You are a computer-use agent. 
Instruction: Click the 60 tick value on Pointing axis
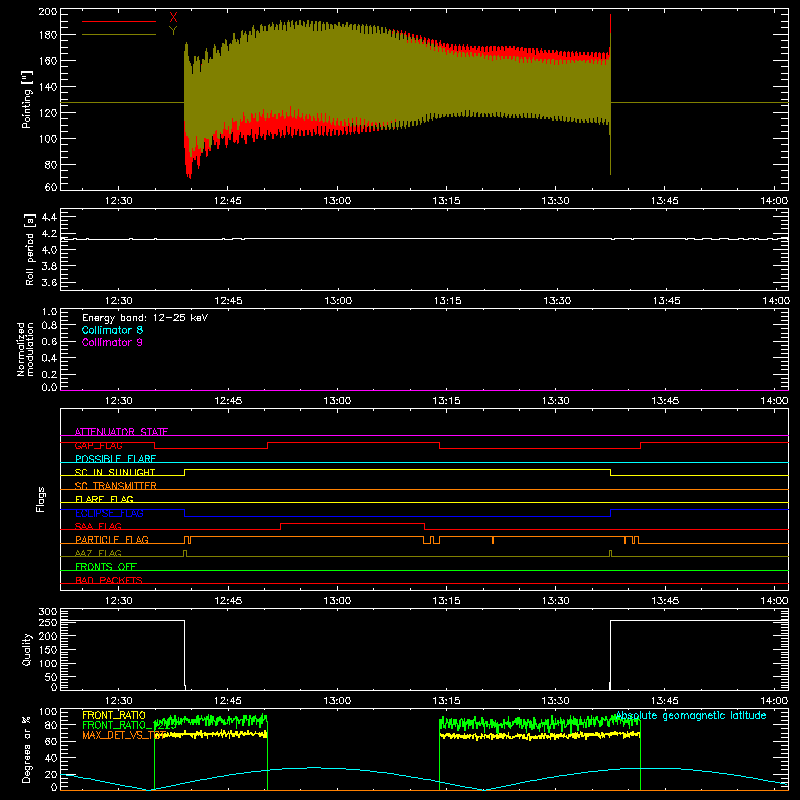pos(51,187)
